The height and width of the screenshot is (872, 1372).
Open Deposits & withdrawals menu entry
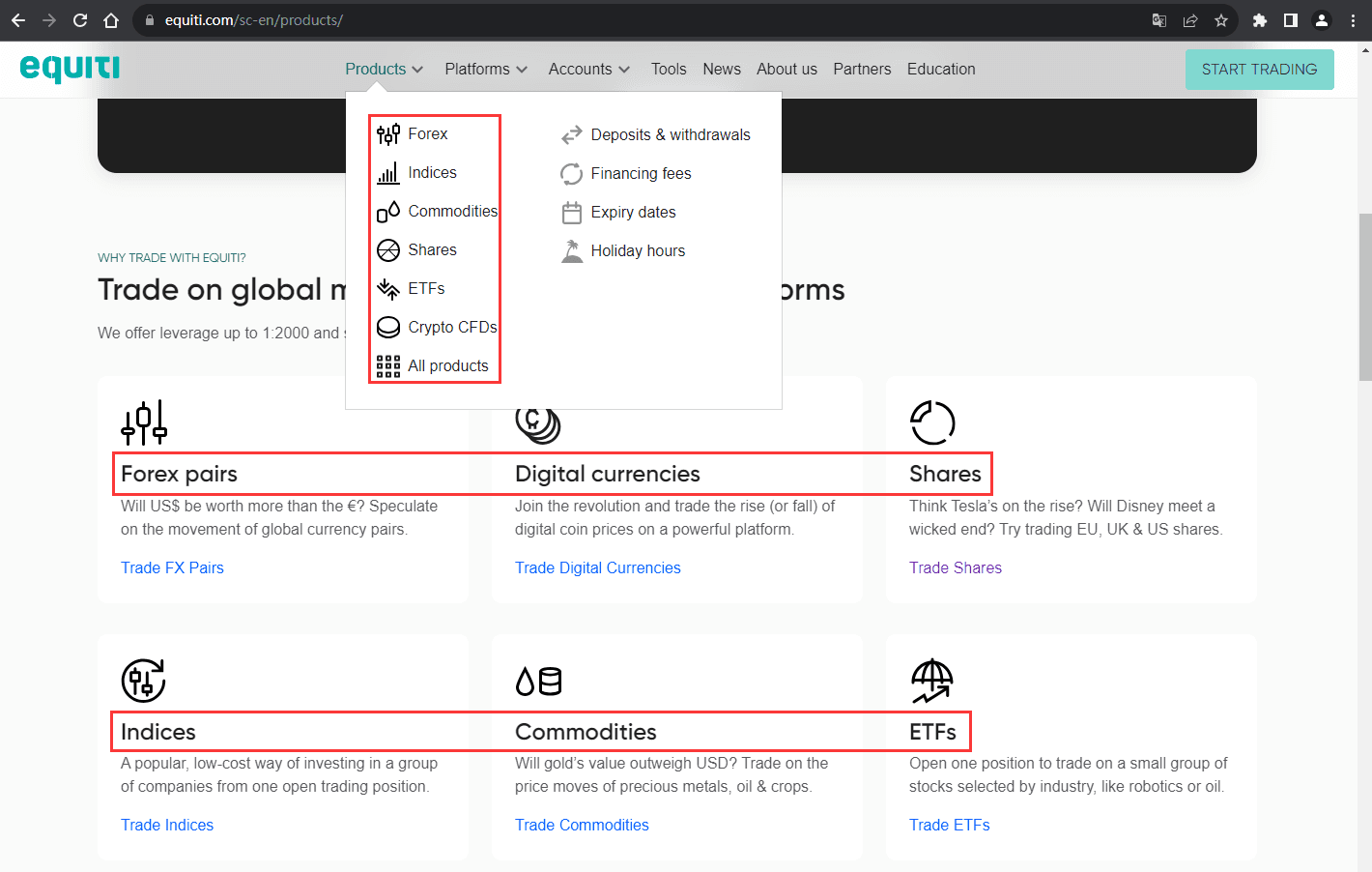coord(671,135)
